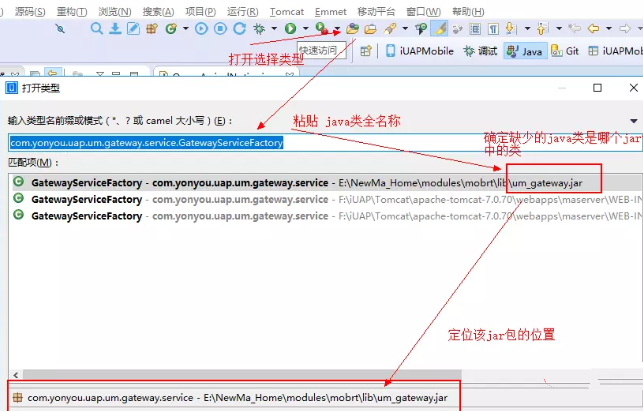Open back history dropdown arrow
The width and height of the screenshot is (643, 411).
click(x=609, y=28)
